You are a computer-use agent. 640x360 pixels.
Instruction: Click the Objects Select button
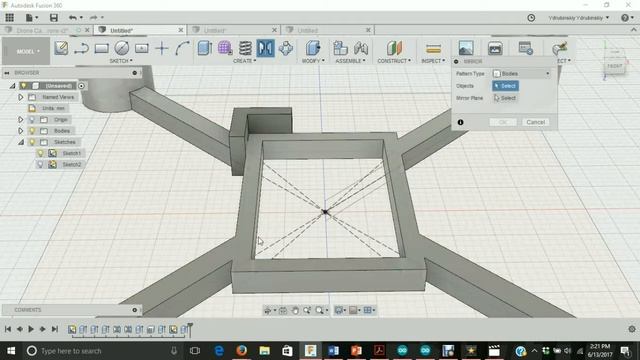506,86
